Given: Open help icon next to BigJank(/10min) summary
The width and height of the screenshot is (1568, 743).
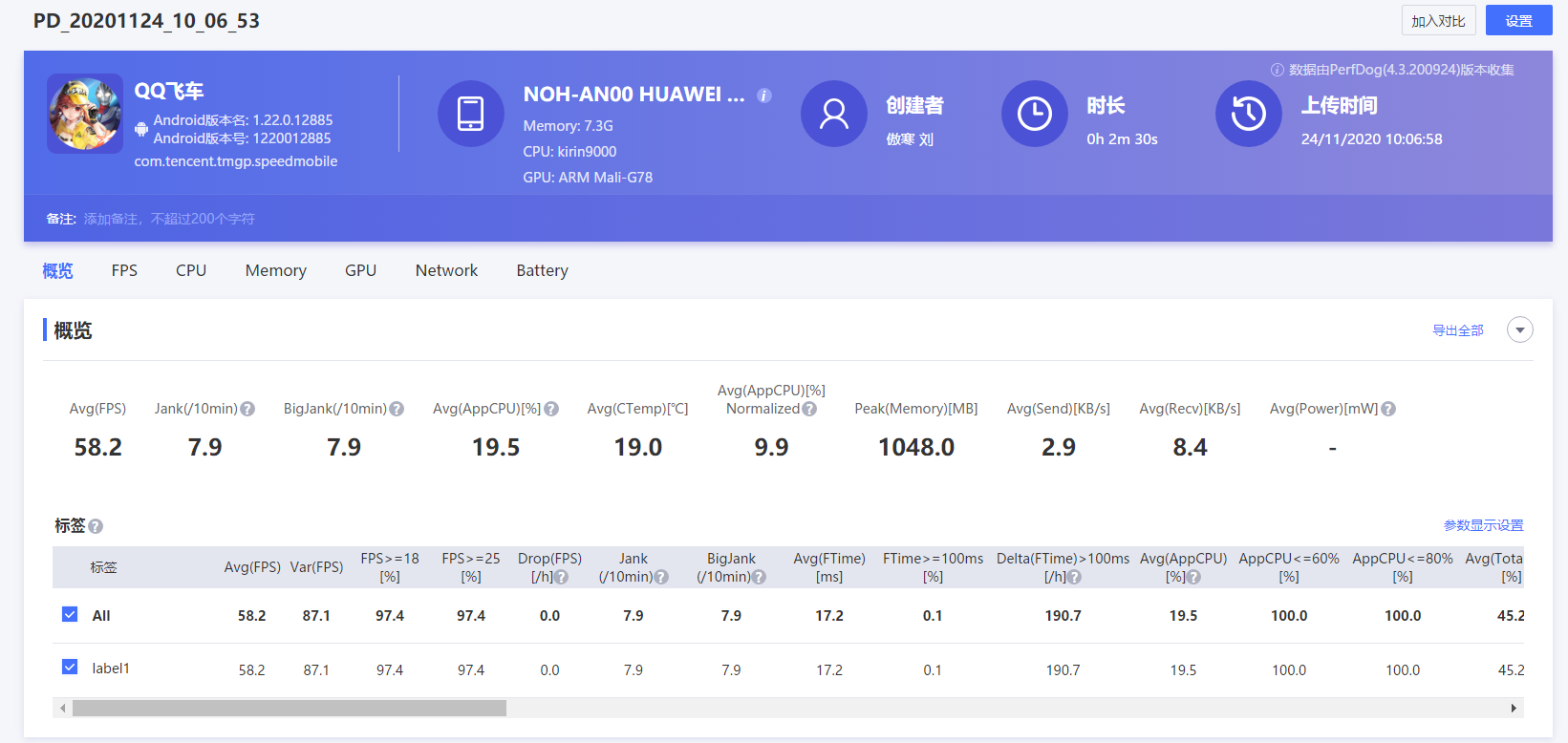Looking at the screenshot, I should (397, 409).
